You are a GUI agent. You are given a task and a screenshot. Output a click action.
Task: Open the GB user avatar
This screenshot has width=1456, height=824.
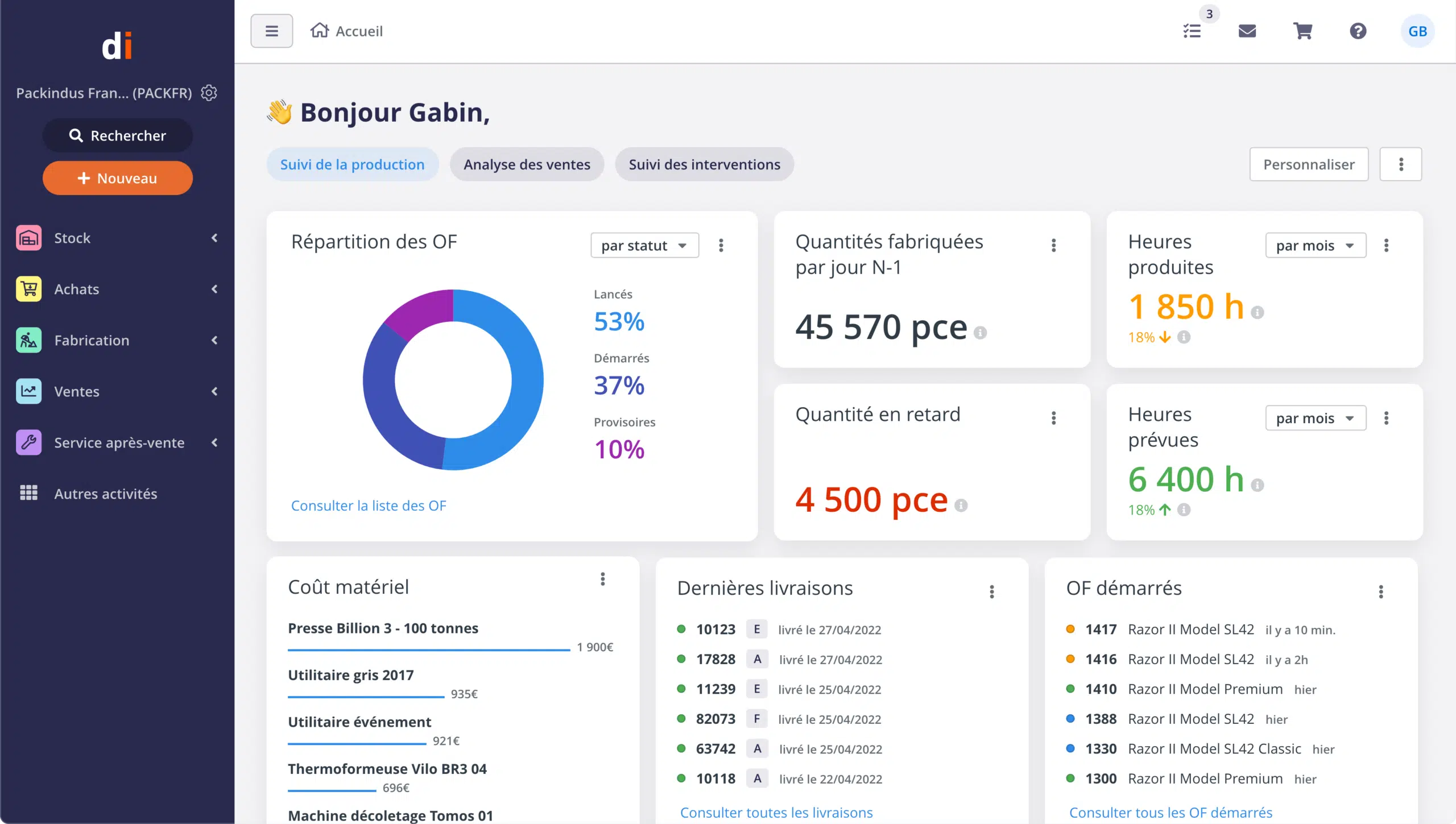tap(1417, 31)
